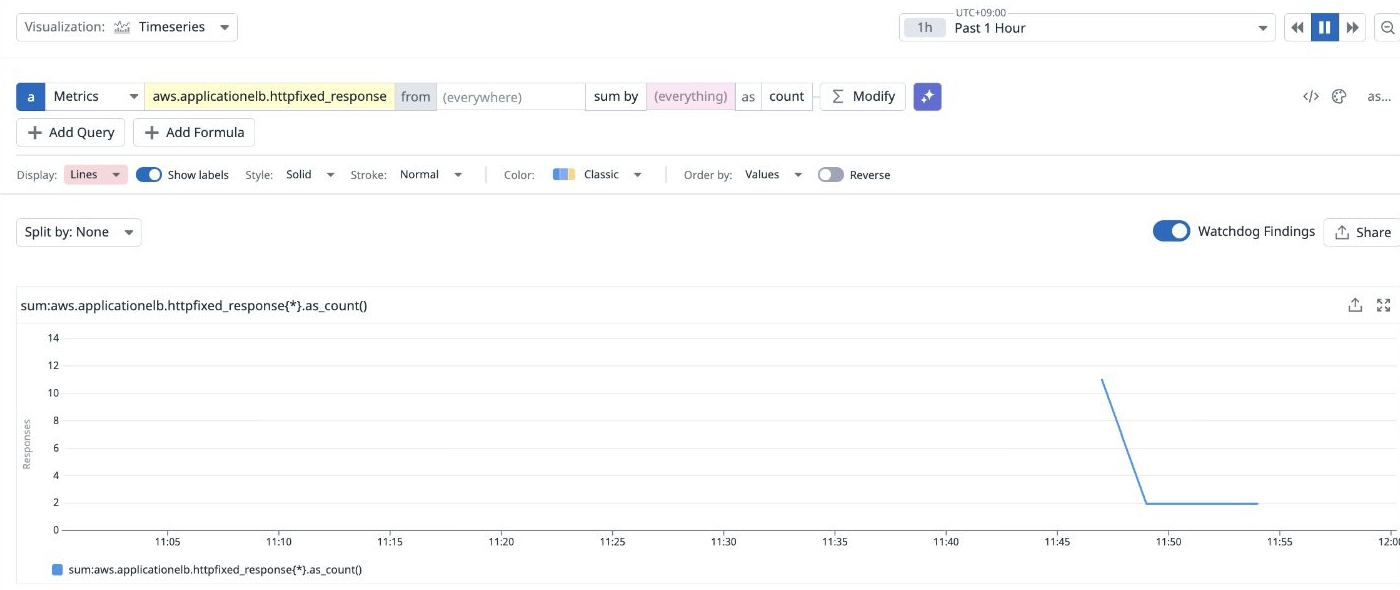Open the Order by Values dropdown
This screenshot has width=1400, height=590.
click(x=773, y=174)
